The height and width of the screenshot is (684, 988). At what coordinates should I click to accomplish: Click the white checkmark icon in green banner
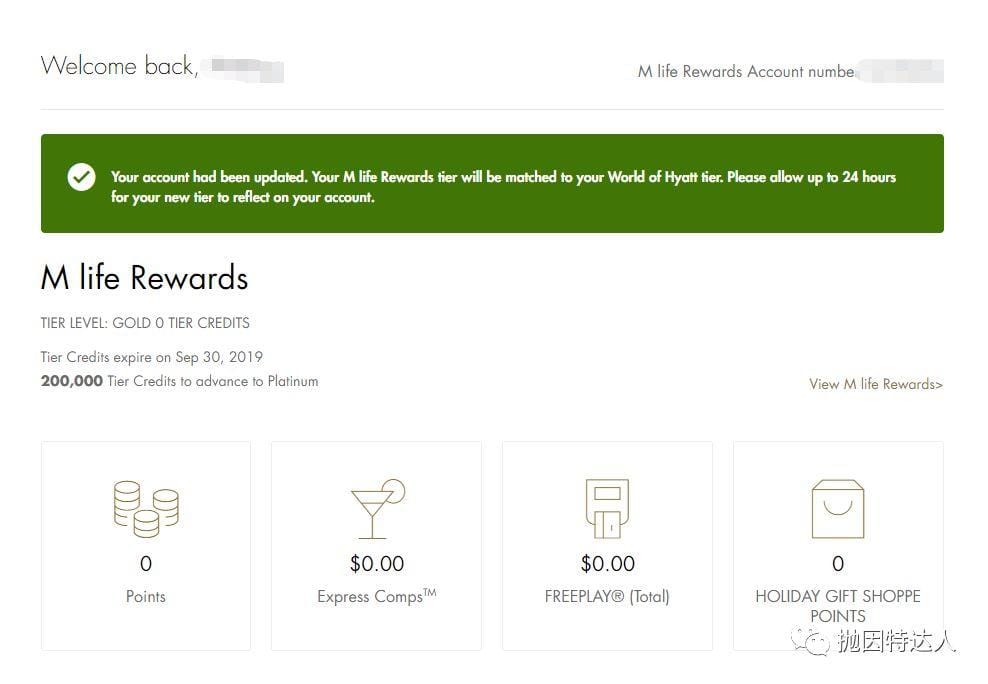81,178
